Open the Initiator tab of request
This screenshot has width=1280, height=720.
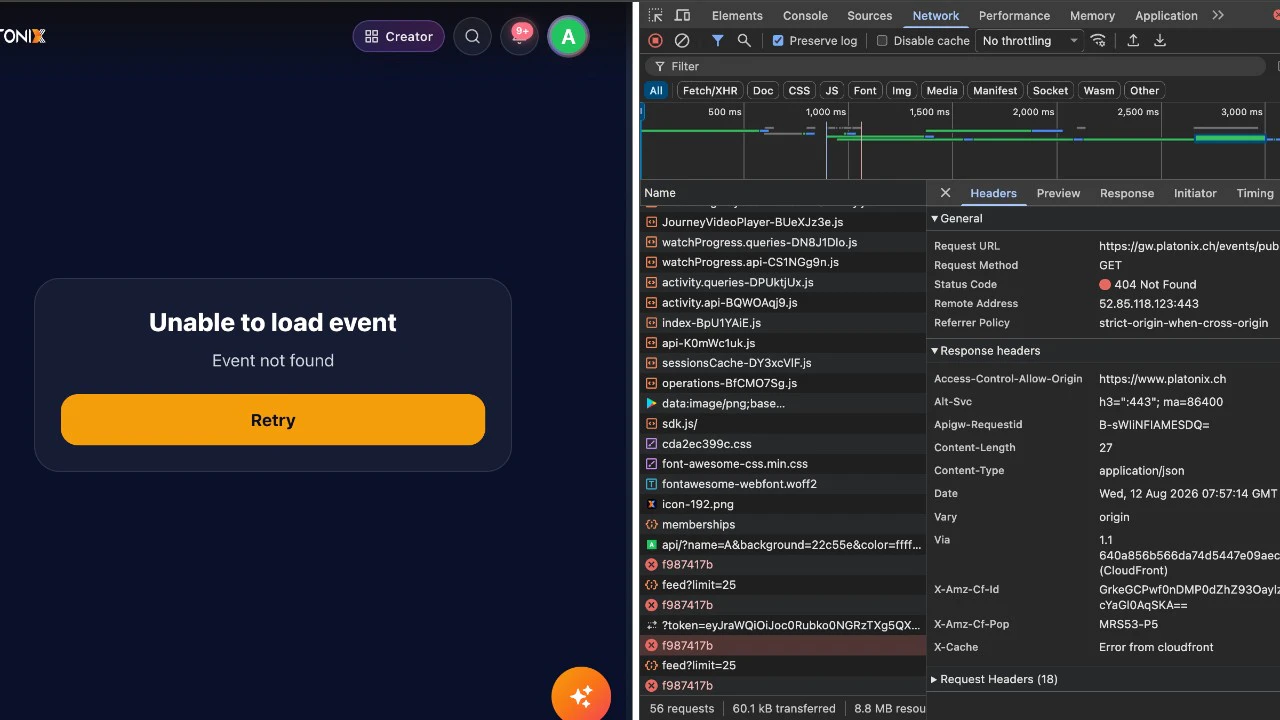[1195, 193]
